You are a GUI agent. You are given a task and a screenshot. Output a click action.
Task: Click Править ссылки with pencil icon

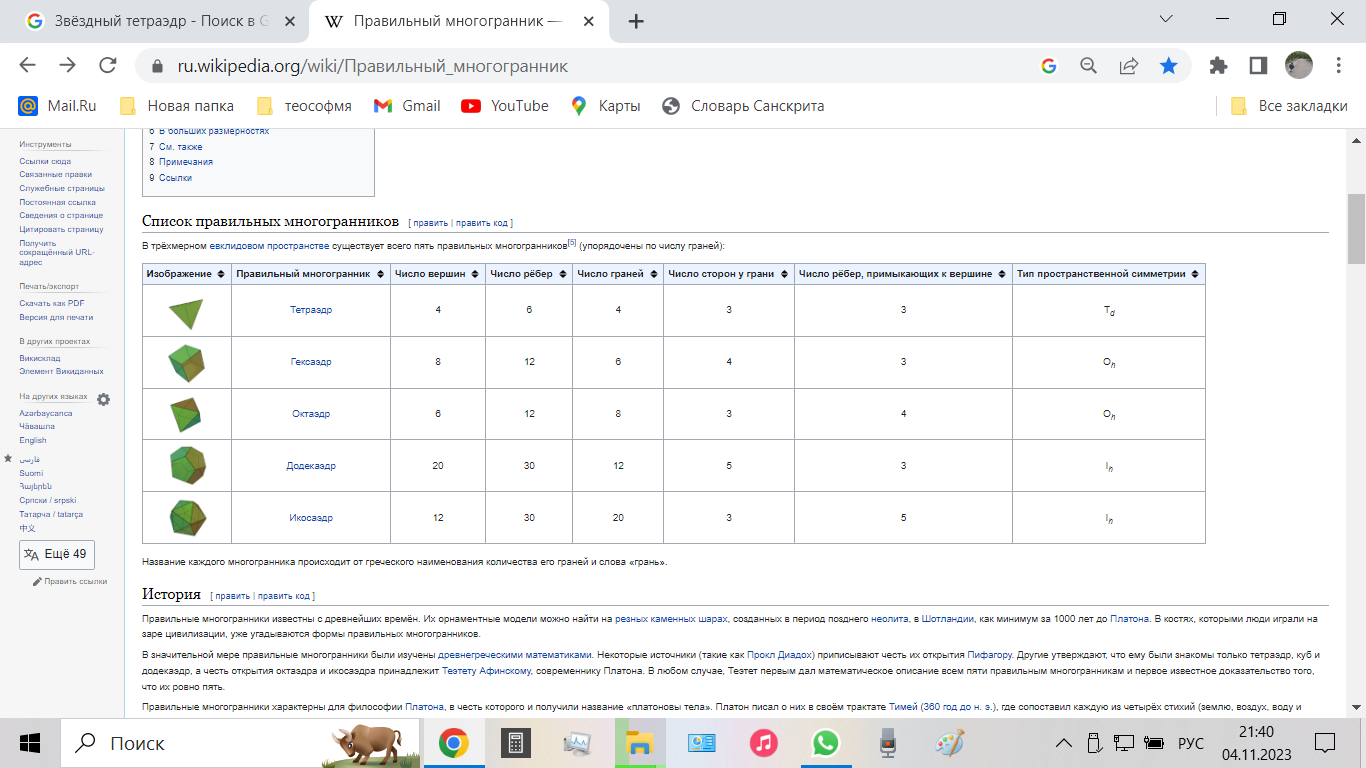pyautogui.click(x=70, y=581)
